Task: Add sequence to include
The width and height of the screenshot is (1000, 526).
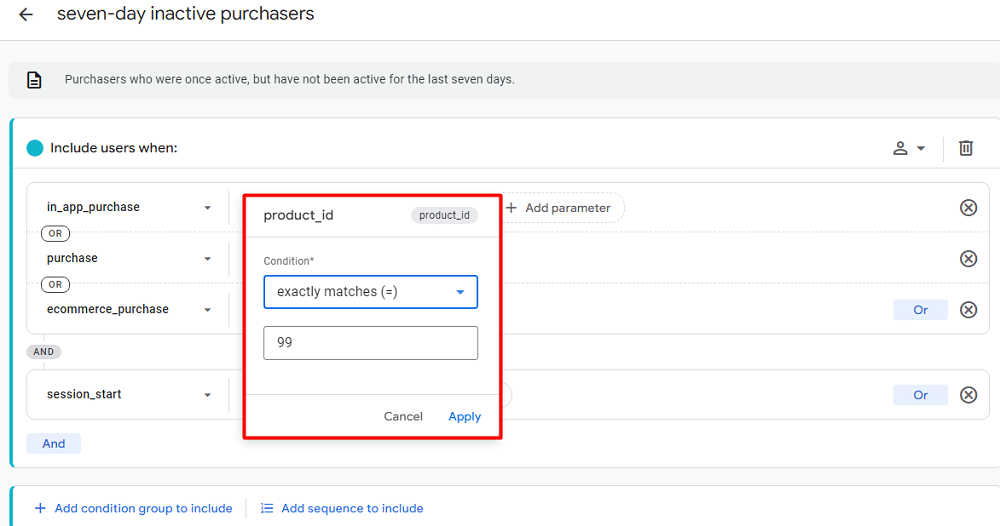Action: click(342, 508)
